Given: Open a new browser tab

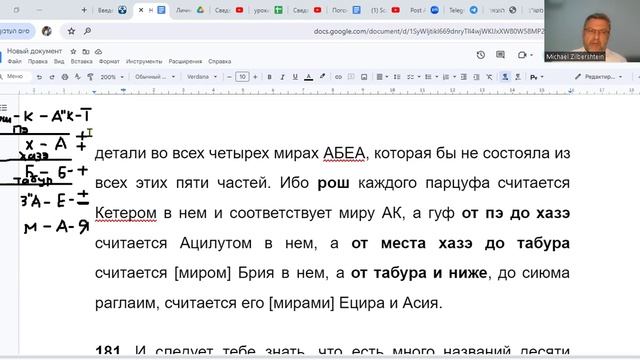Looking at the screenshot, I should click(x=84, y=10).
